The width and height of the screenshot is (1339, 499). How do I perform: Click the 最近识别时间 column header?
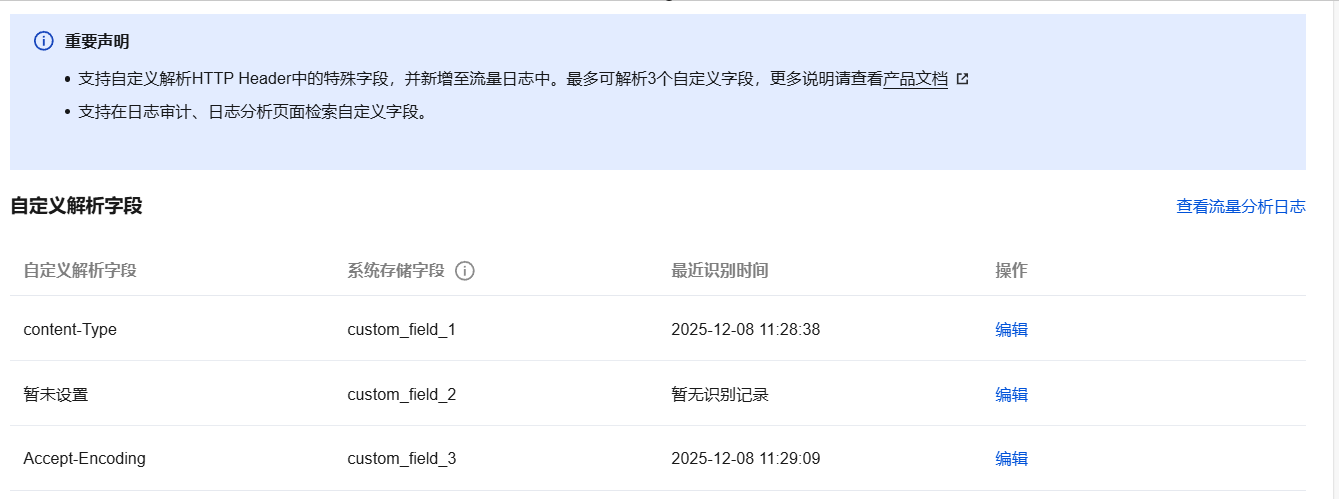click(x=720, y=271)
